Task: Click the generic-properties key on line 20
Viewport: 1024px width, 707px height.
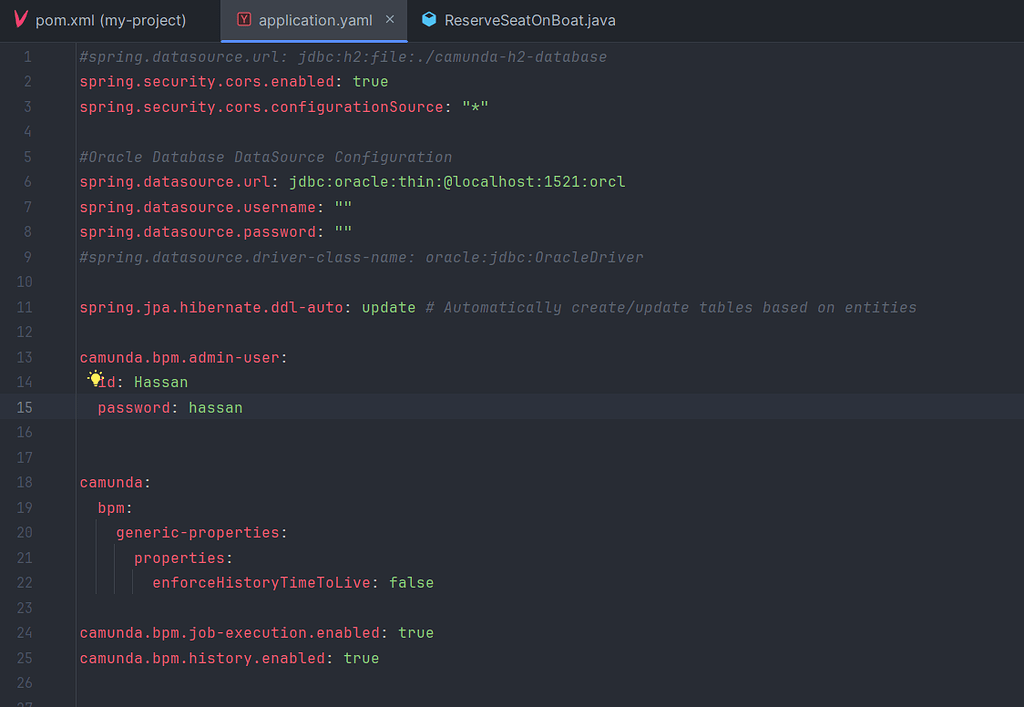Action: tap(198, 533)
